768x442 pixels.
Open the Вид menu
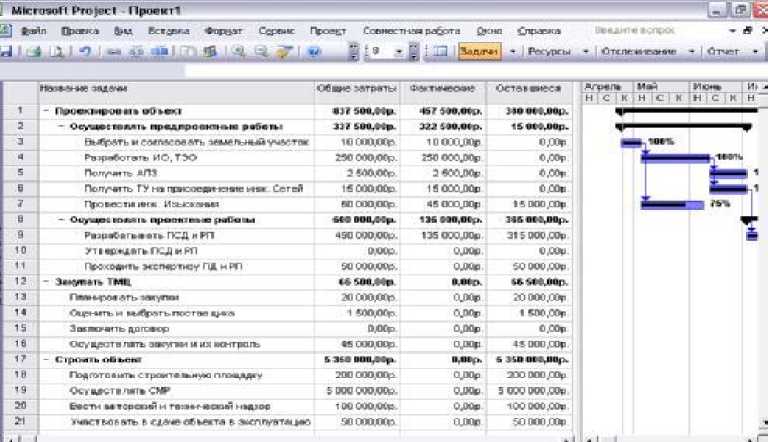point(122,31)
